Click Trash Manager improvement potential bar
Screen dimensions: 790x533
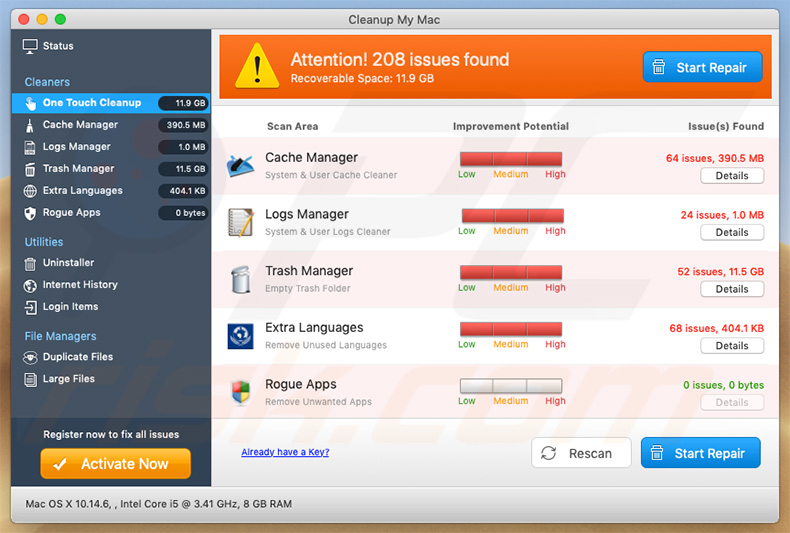511,272
